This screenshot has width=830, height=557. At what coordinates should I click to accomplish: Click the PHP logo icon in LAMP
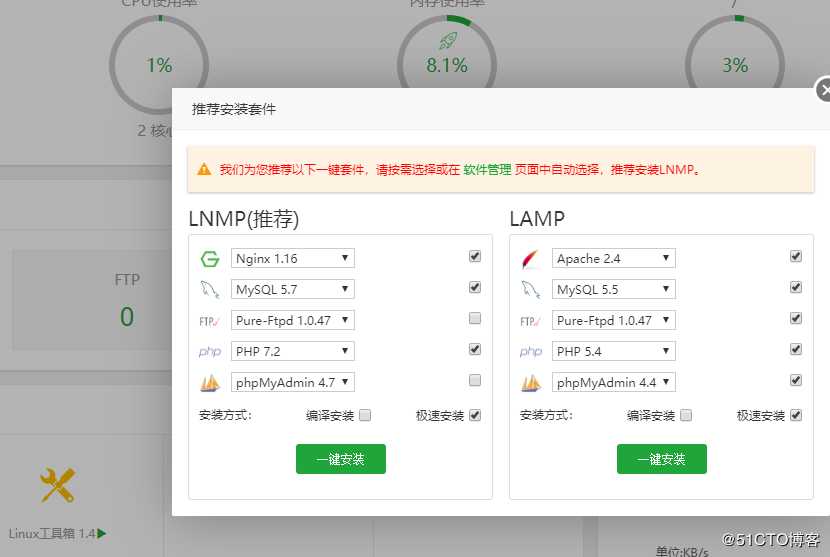click(x=530, y=352)
